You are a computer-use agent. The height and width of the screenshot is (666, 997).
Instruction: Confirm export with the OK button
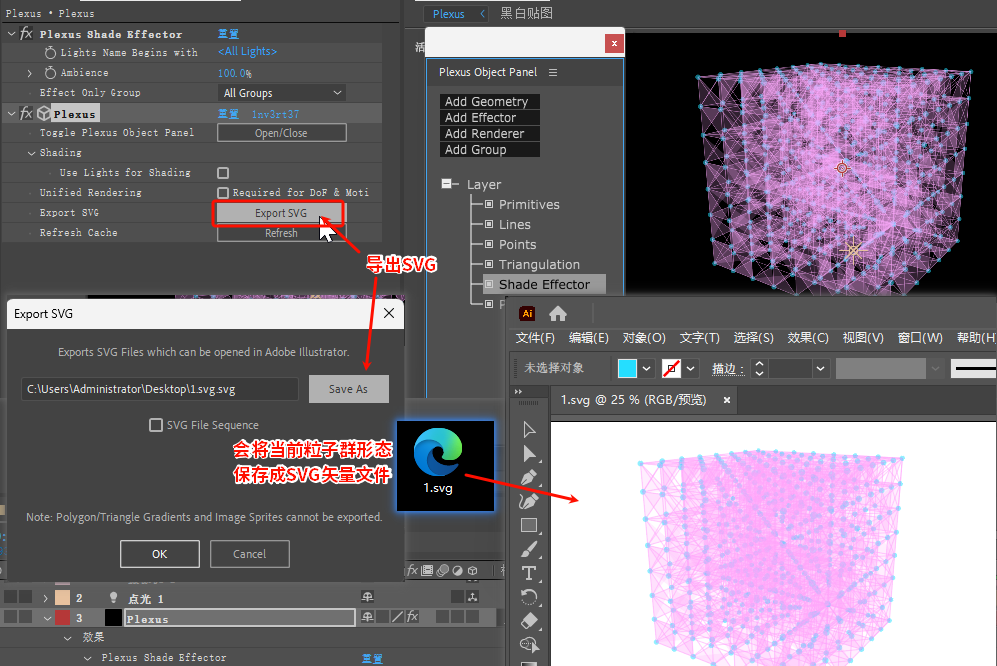pyautogui.click(x=160, y=554)
